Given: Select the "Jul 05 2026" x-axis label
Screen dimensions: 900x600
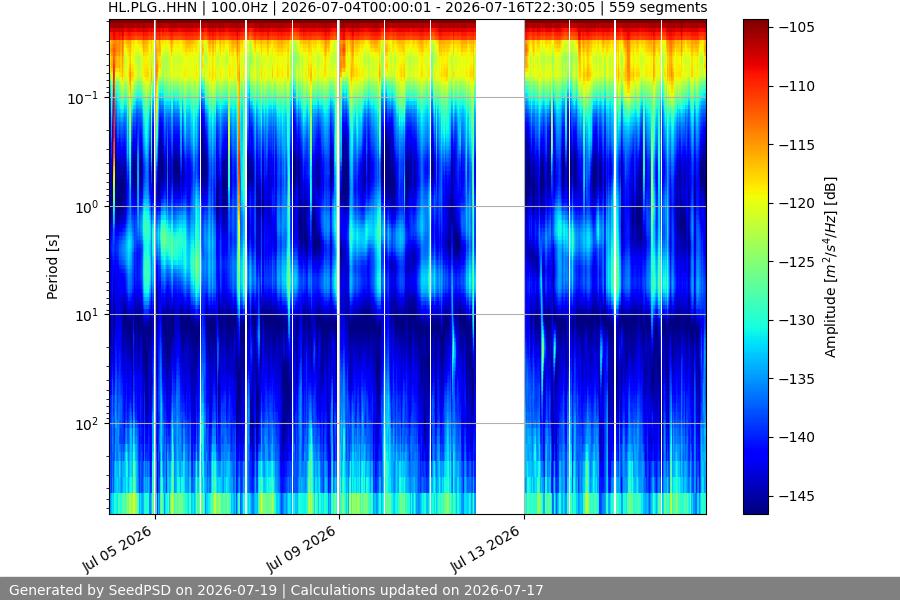Looking at the screenshot, I should pyautogui.click(x=119, y=548).
